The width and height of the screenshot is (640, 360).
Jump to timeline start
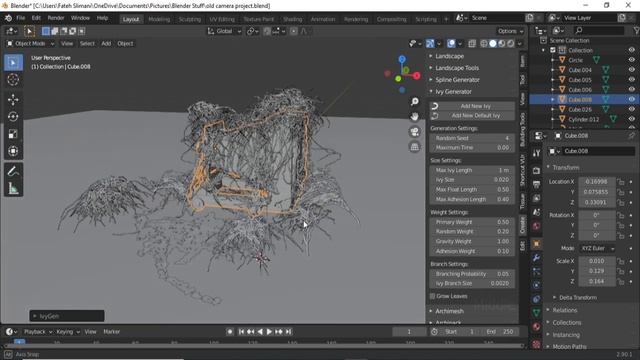[241, 332]
